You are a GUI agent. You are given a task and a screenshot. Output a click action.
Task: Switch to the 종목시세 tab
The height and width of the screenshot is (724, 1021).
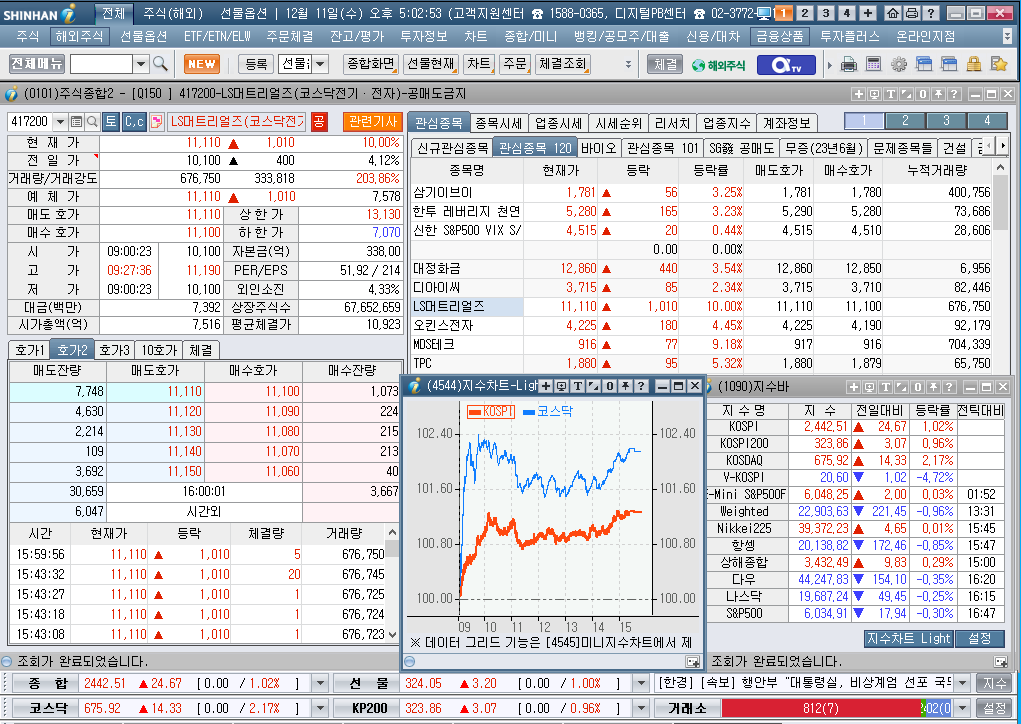(498, 123)
